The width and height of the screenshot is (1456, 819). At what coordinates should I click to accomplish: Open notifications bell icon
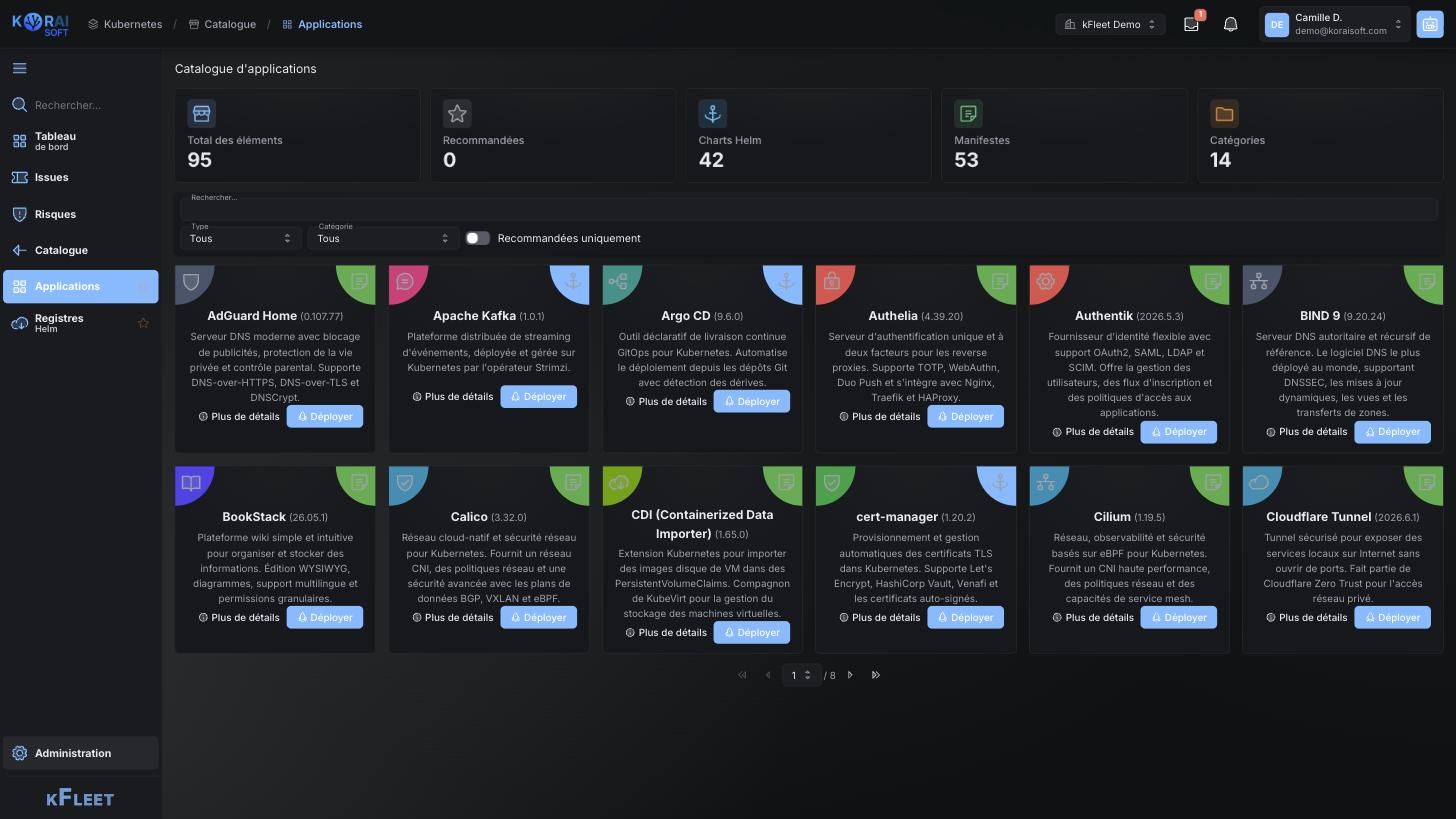[1231, 24]
